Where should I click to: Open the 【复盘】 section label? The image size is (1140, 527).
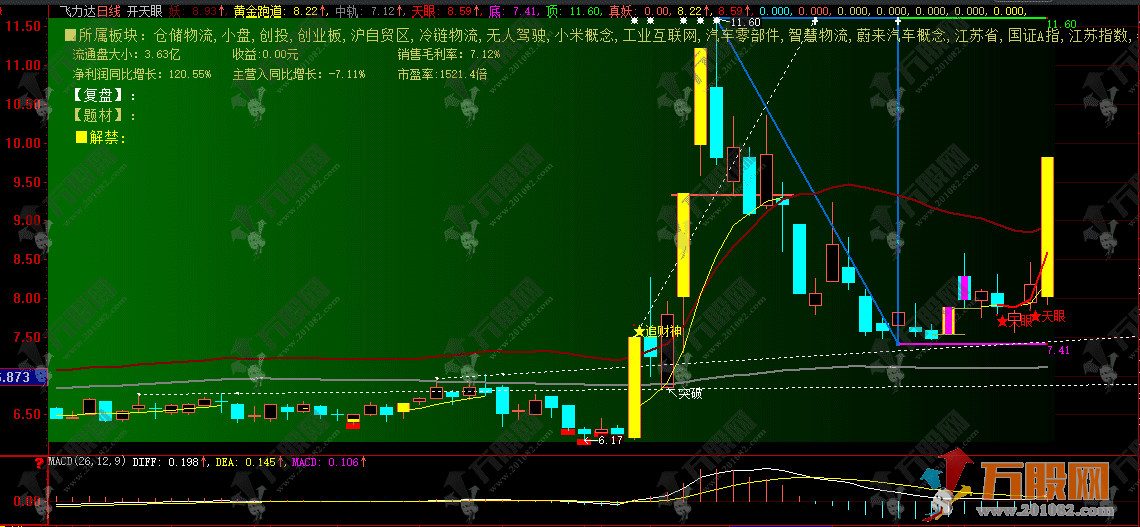(100, 95)
